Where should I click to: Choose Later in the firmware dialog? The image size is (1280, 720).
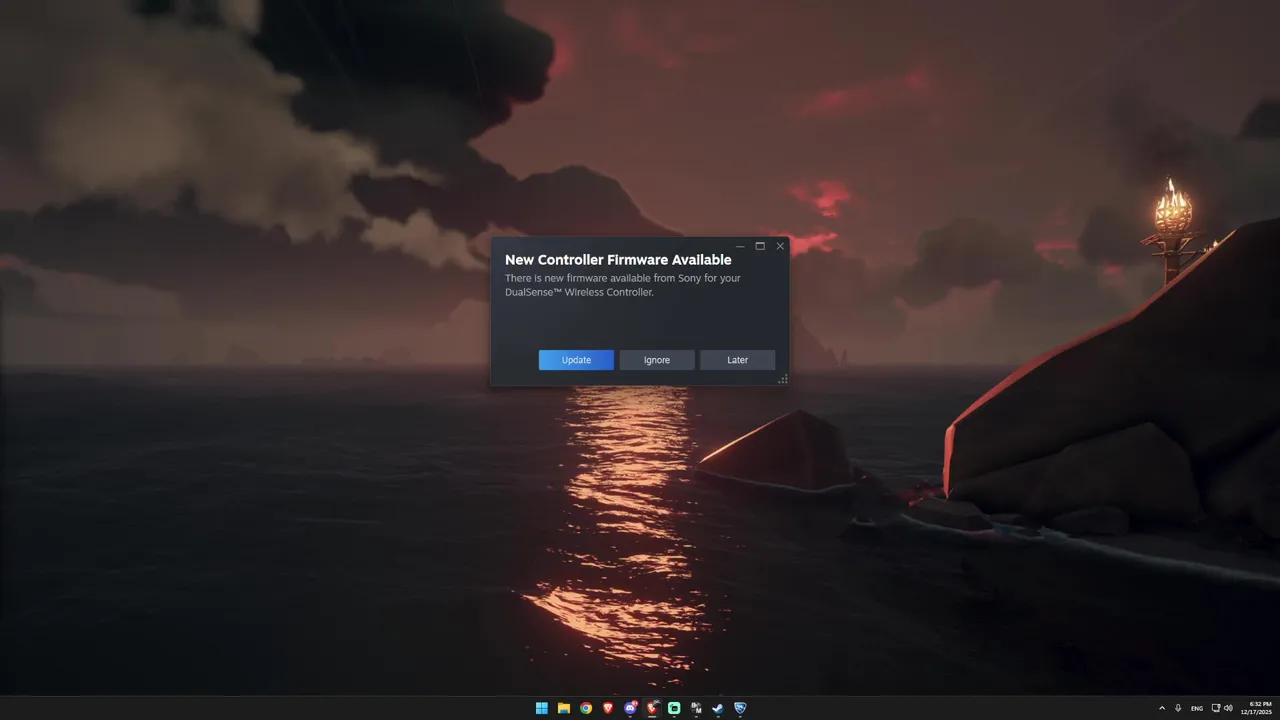click(738, 360)
